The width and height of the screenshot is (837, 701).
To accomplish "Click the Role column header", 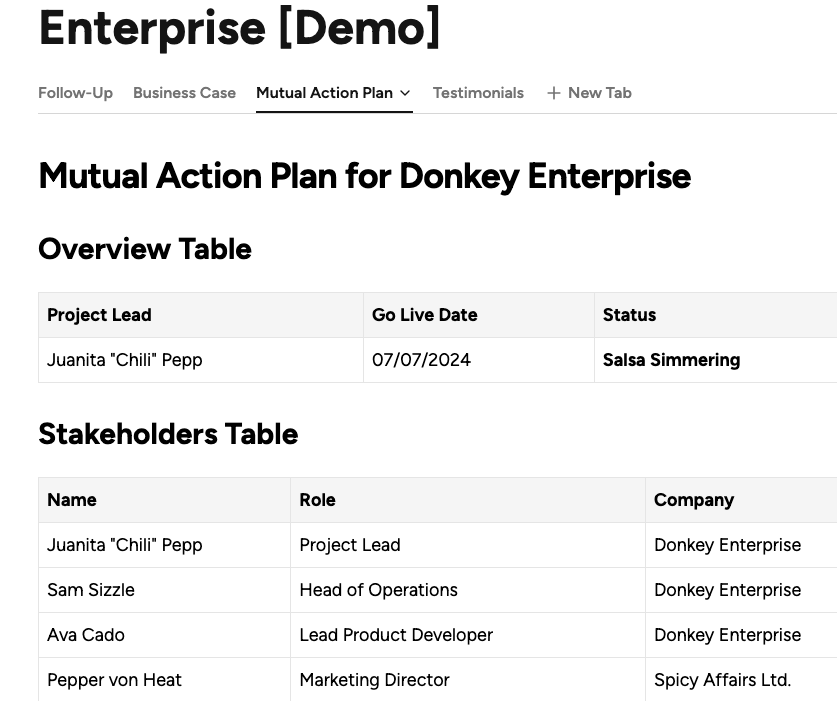I will (x=317, y=500).
